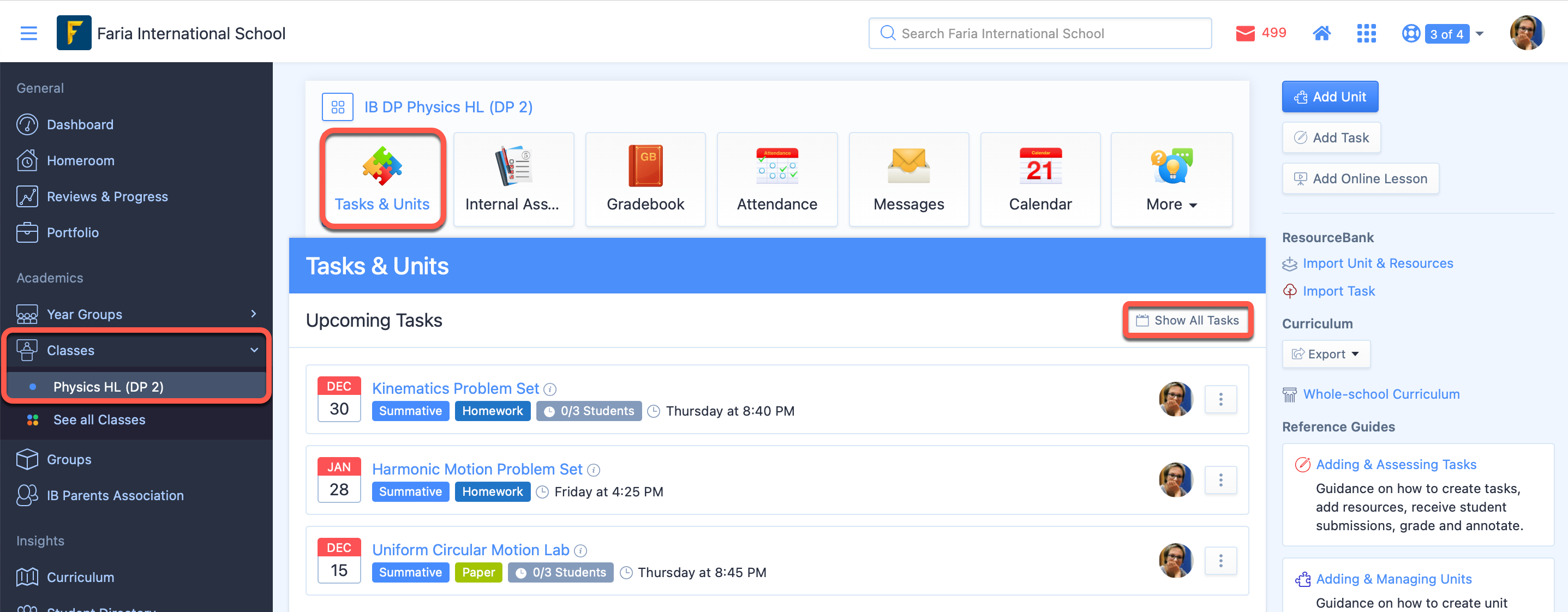Image resolution: width=1568 pixels, height=612 pixels.
Task: Open the Tasks & Units tab
Action: click(x=382, y=179)
